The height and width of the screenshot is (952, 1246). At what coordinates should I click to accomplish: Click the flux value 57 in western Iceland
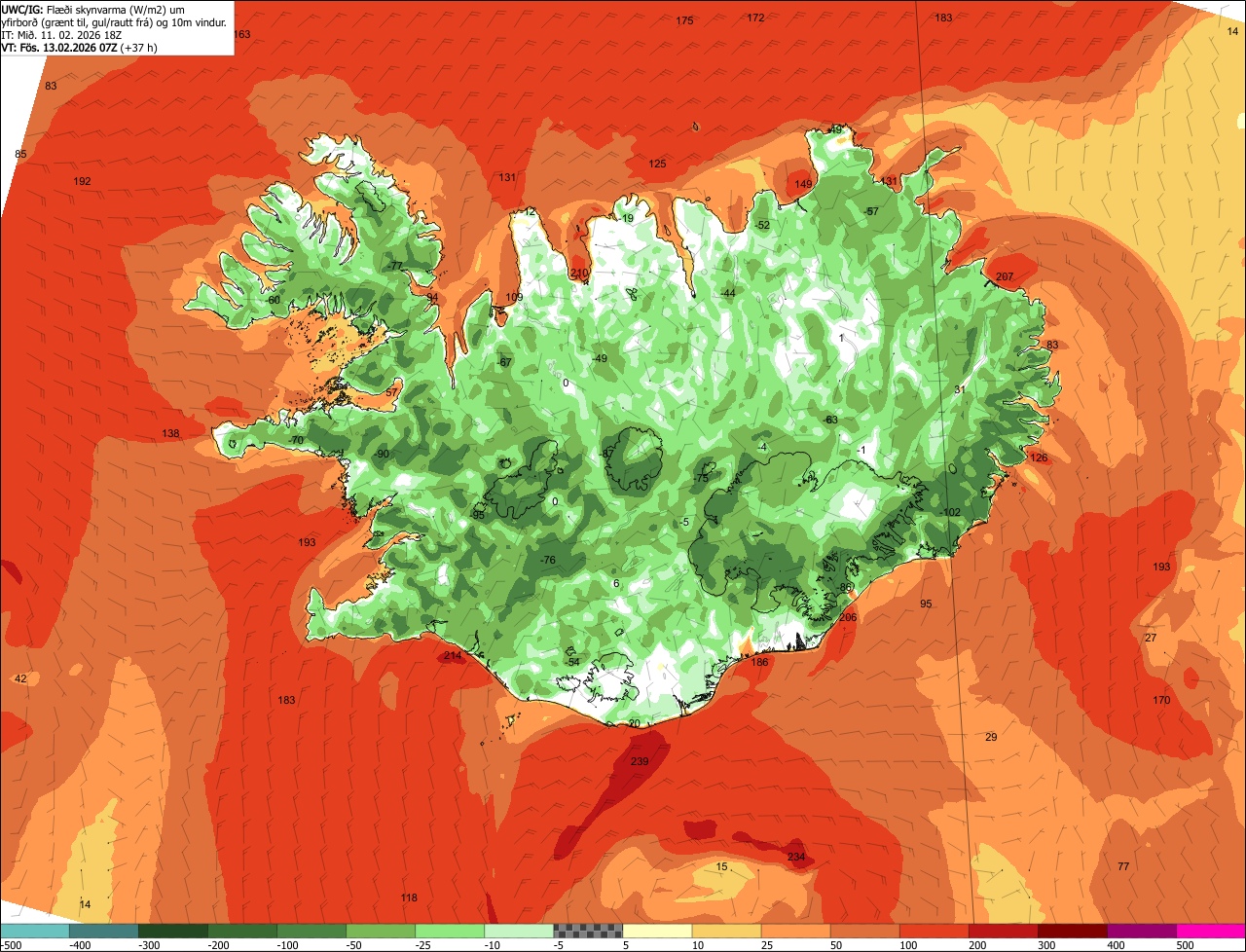click(x=391, y=392)
